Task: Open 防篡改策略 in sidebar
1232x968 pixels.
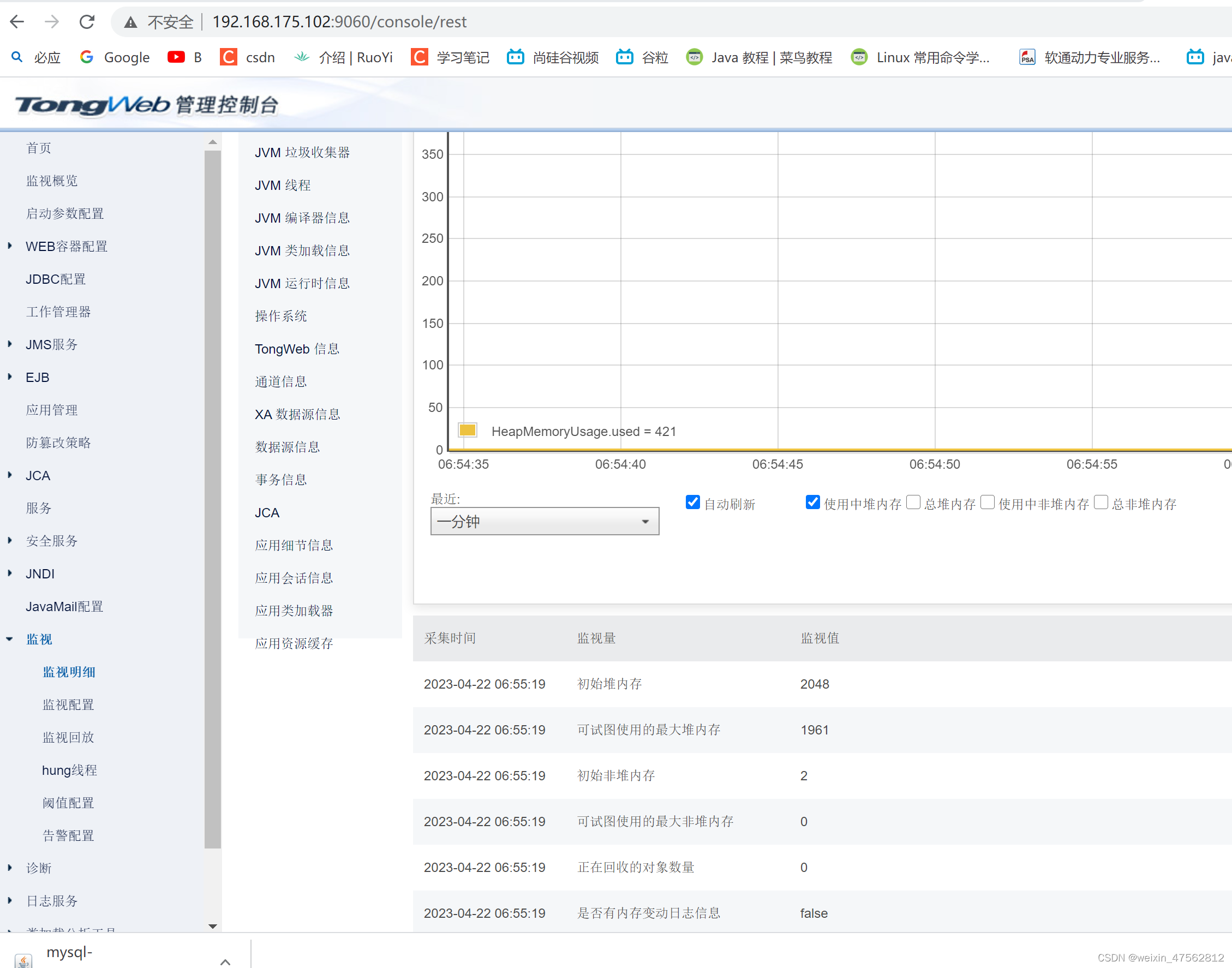Action: [58, 443]
